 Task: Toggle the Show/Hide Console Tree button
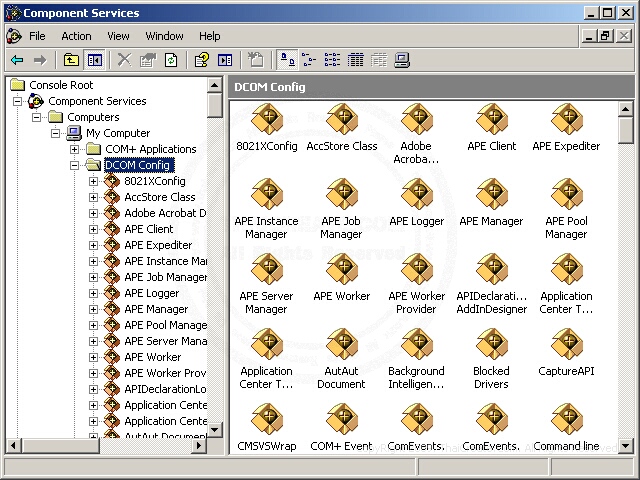(95, 60)
